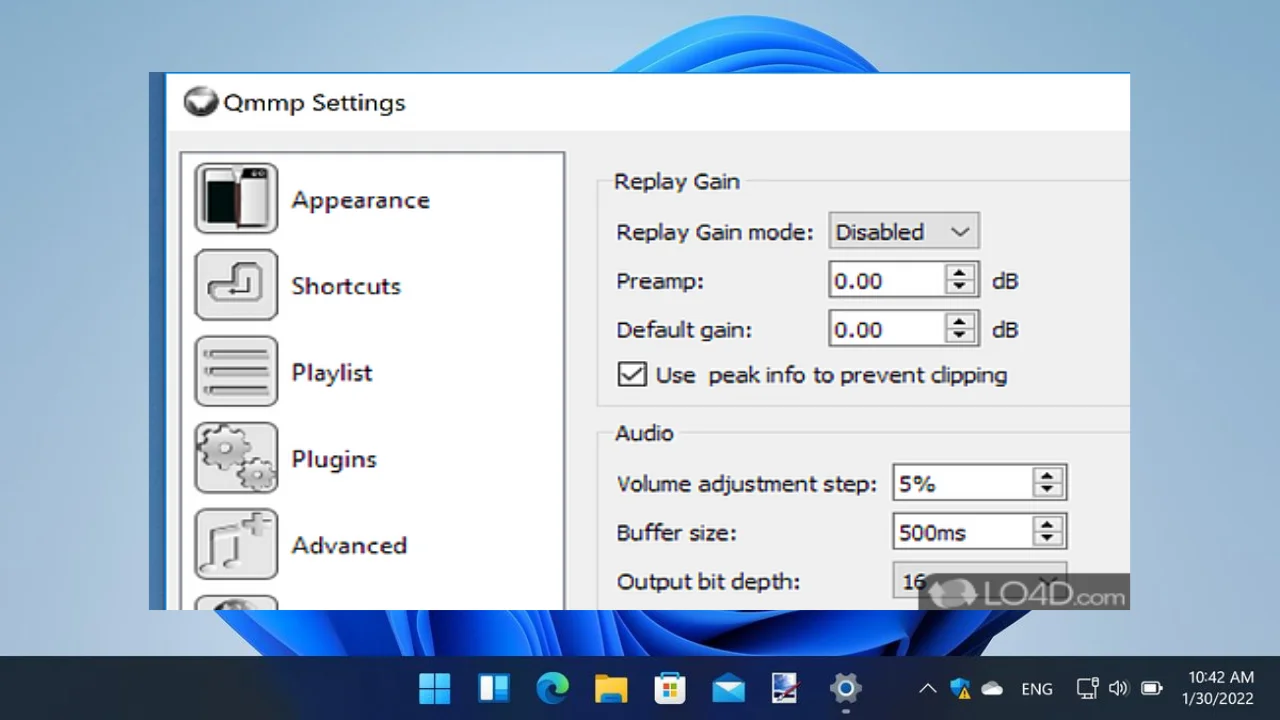Click the Shortcuts settings icon
This screenshot has width=1280, height=720.
[x=236, y=285]
